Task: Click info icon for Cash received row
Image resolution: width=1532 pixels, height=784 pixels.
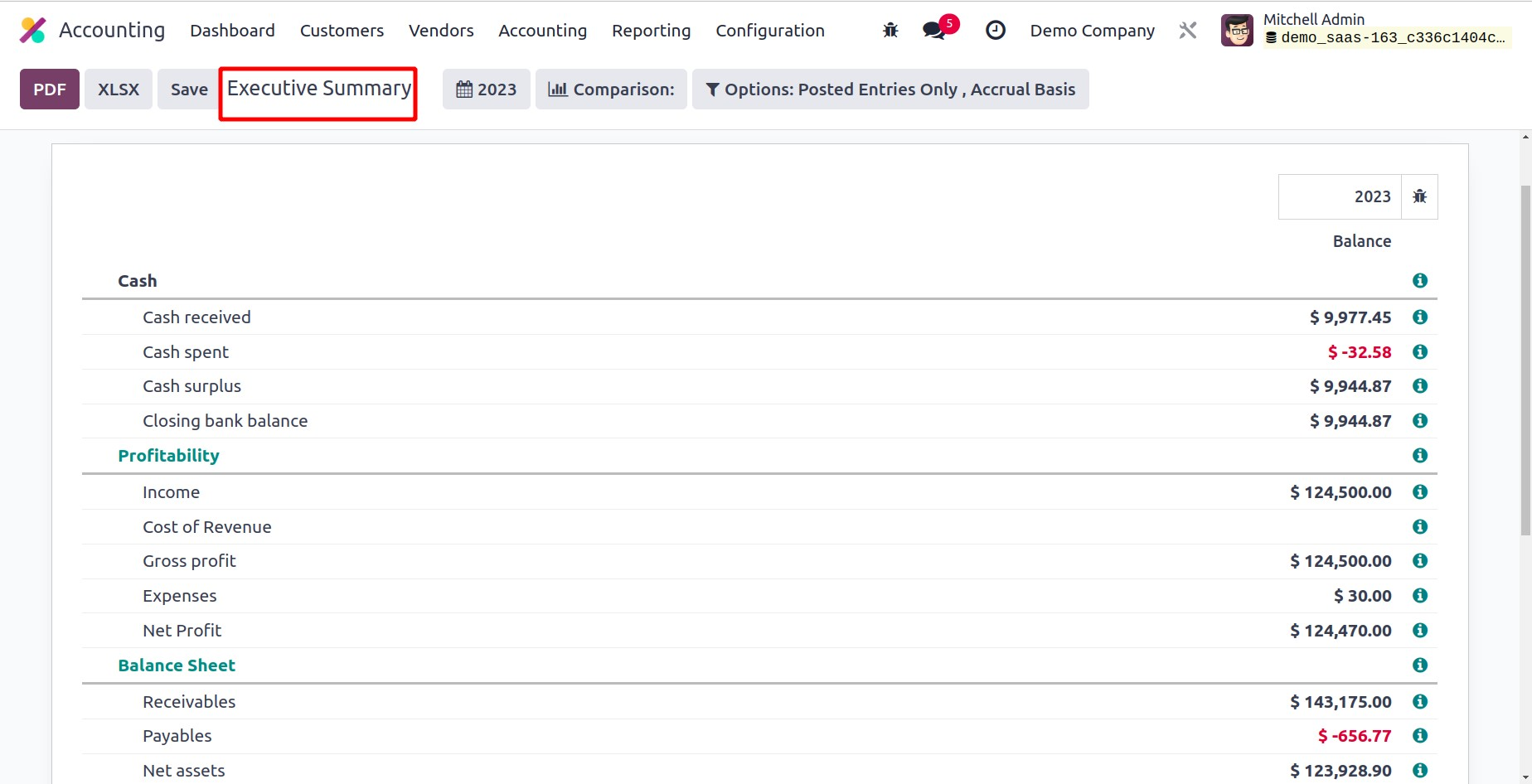Action: 1419,317
